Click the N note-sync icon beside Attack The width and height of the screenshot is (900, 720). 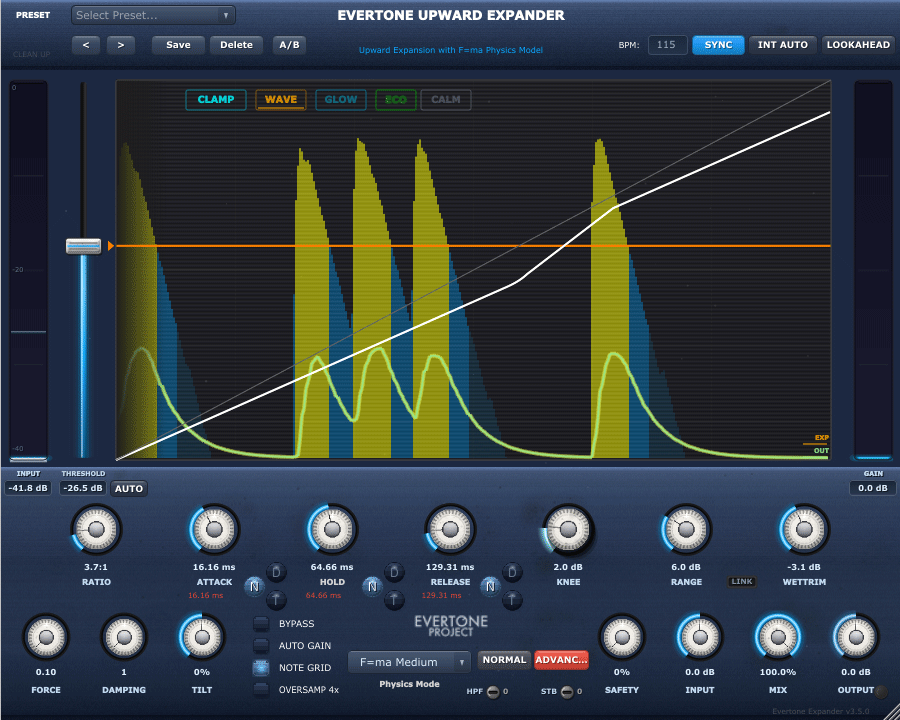coord(254,586)
